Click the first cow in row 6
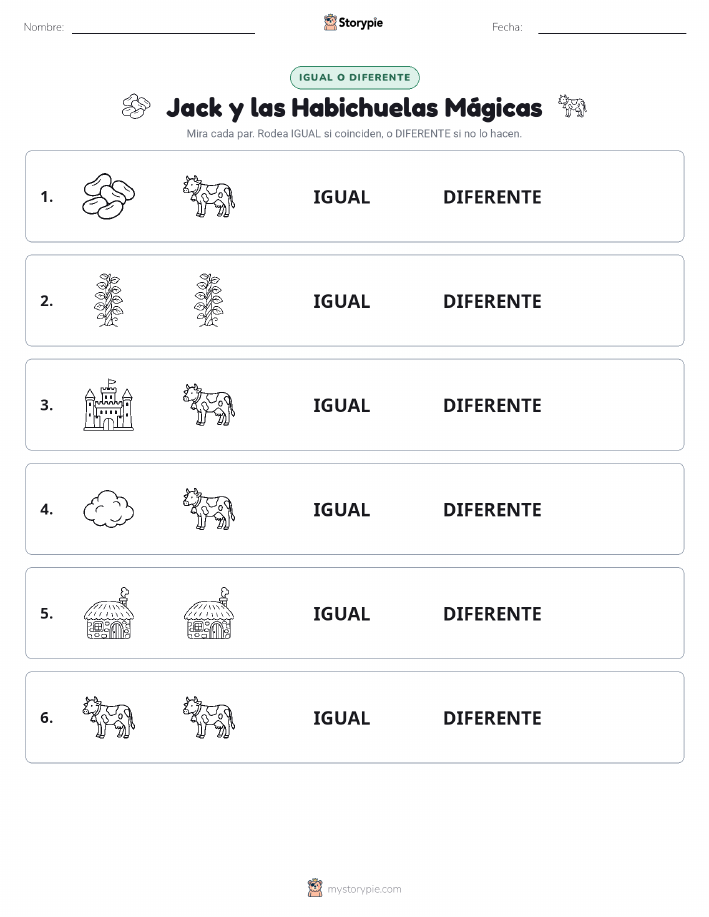709x917 pixels. click(x=108, y=718)
